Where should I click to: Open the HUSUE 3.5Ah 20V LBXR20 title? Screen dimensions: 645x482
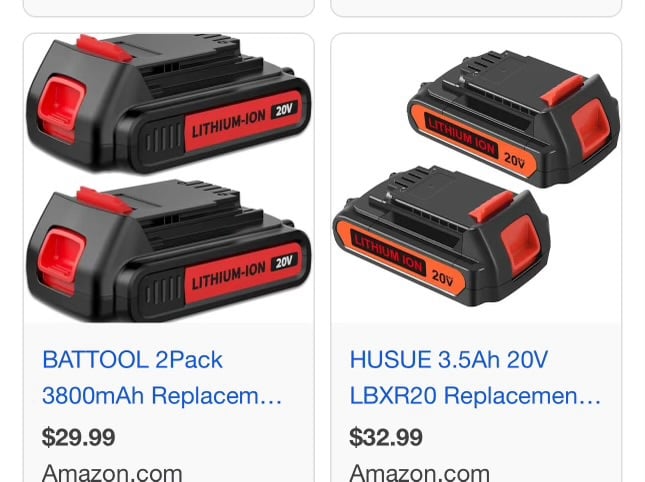coord(475,378)
